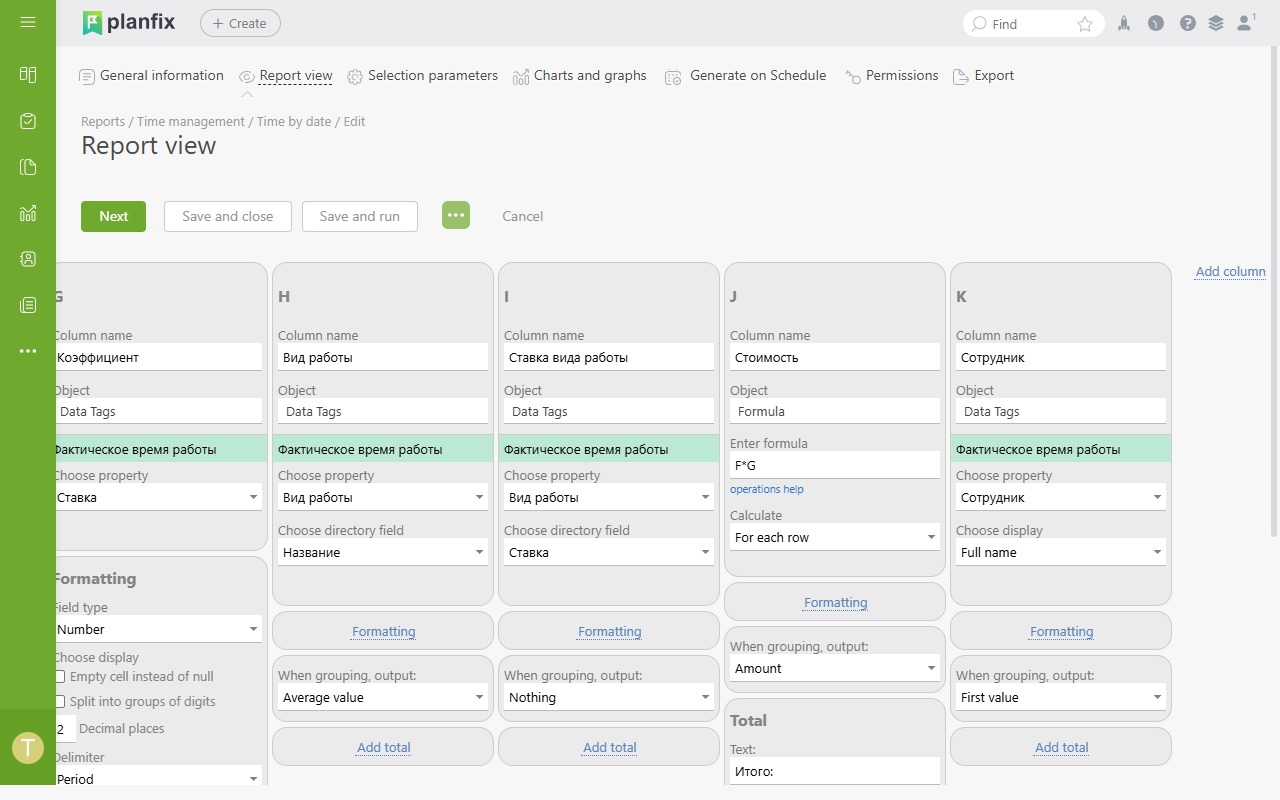This screenshot has height=800, width=1280.
Task: Click the Decimal places number field
Action: pos(64,729)
